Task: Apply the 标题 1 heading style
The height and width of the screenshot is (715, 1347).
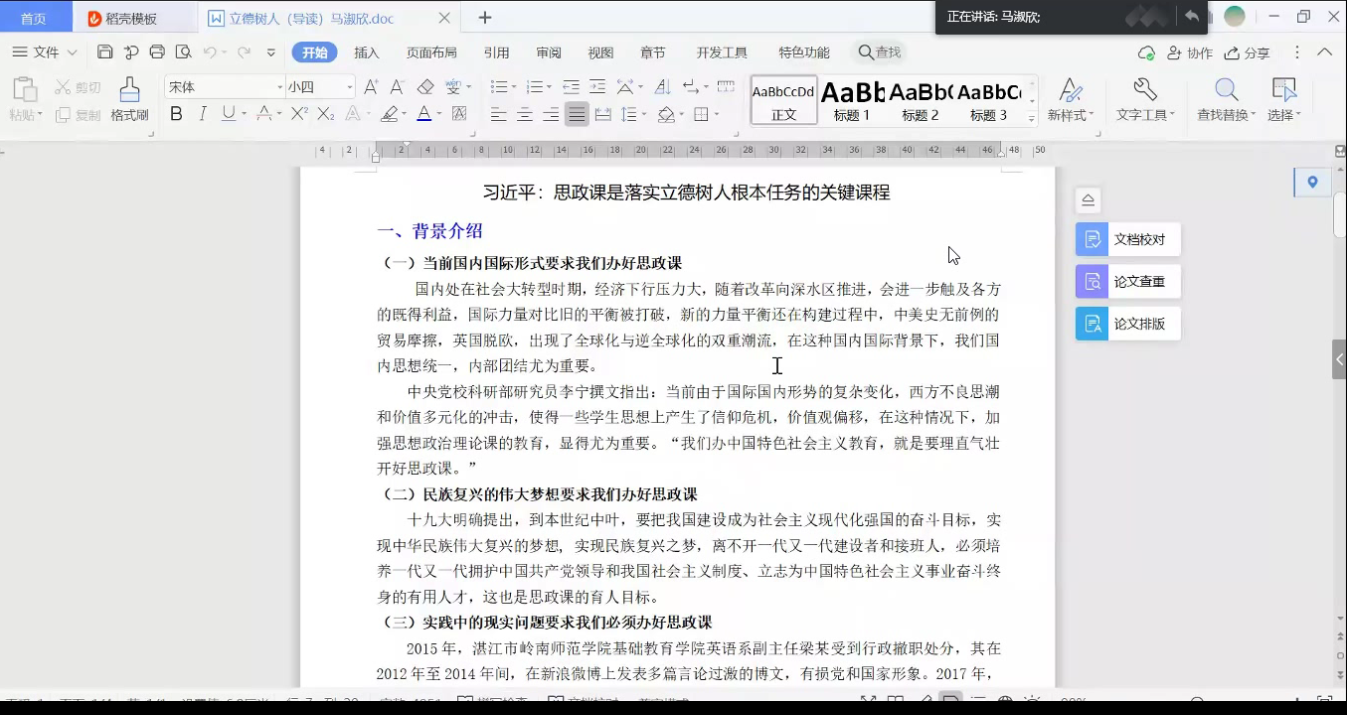Action: point(852,100)
